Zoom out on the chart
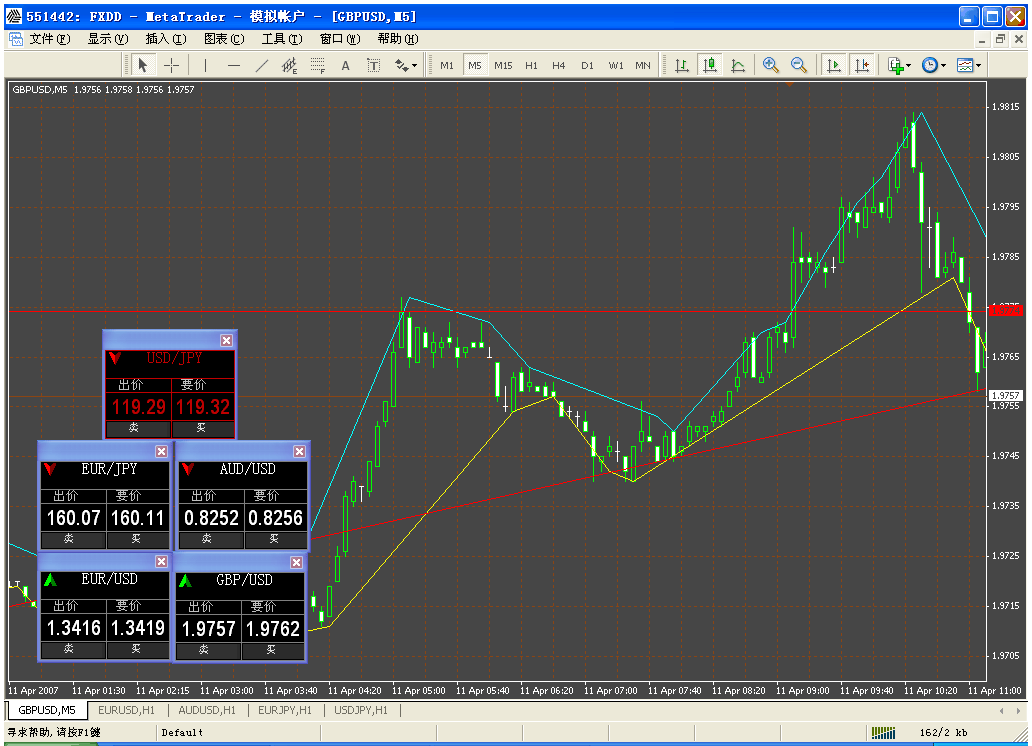Image resolution: width=1032 pixels, height=746 pixels. tap(798, 65)
